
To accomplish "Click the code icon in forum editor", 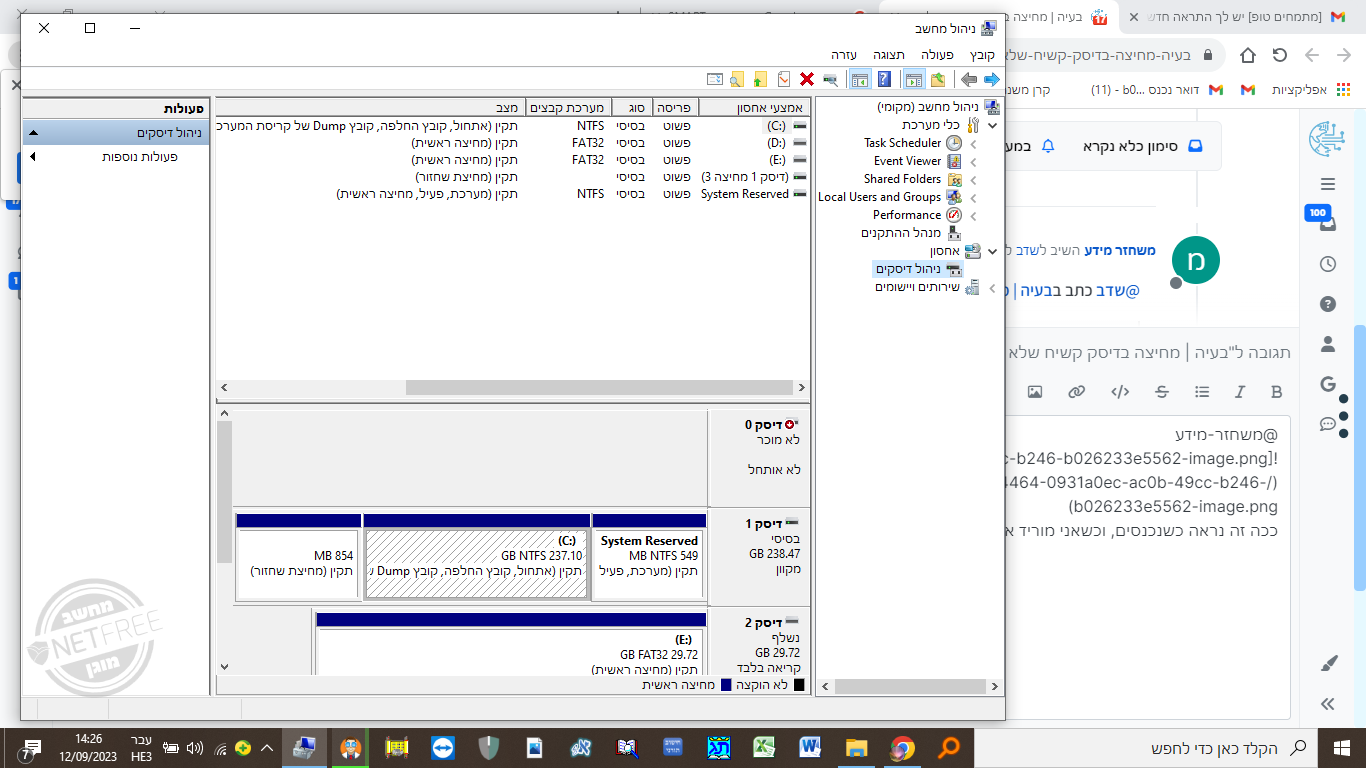I will (x=1120, y=392).
